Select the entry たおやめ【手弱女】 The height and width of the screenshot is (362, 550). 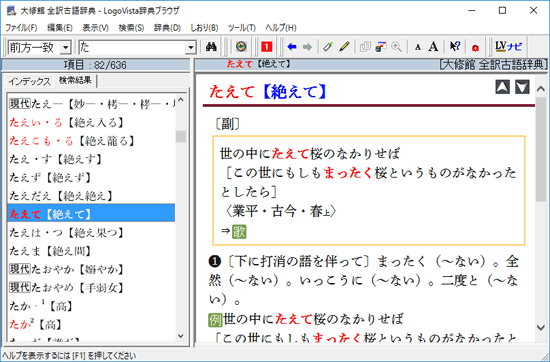click(x=91, y=288)
